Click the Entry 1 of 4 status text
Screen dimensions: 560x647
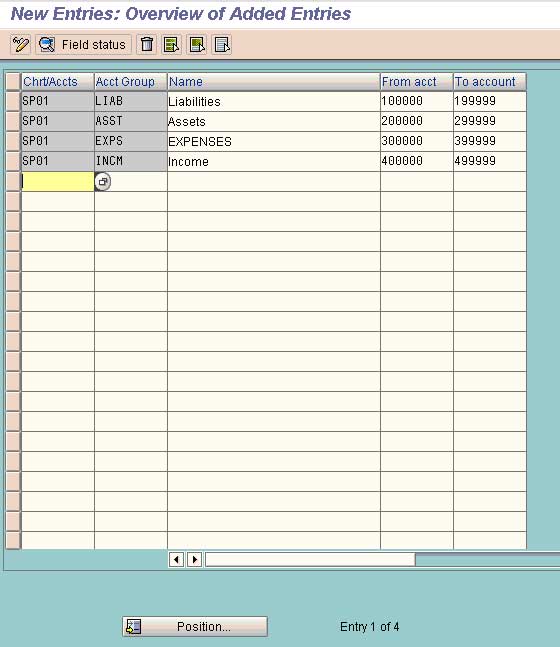[x=369, y=627]
